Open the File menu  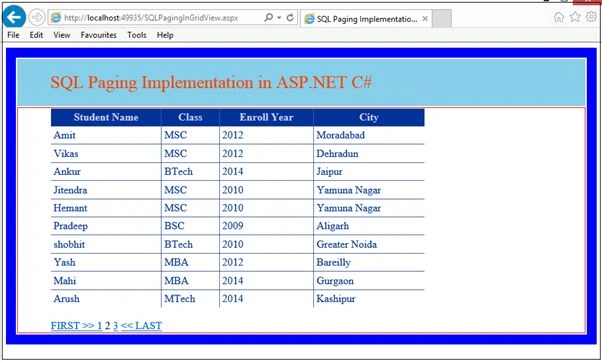coord(13,35)
